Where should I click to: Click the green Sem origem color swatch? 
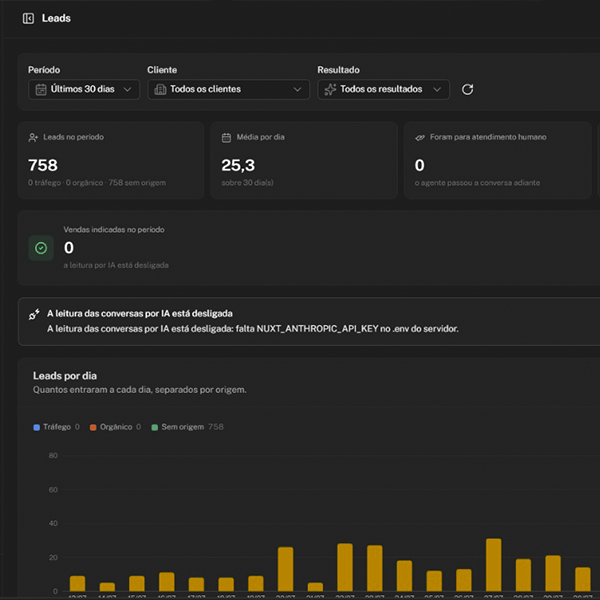point(155,427)
